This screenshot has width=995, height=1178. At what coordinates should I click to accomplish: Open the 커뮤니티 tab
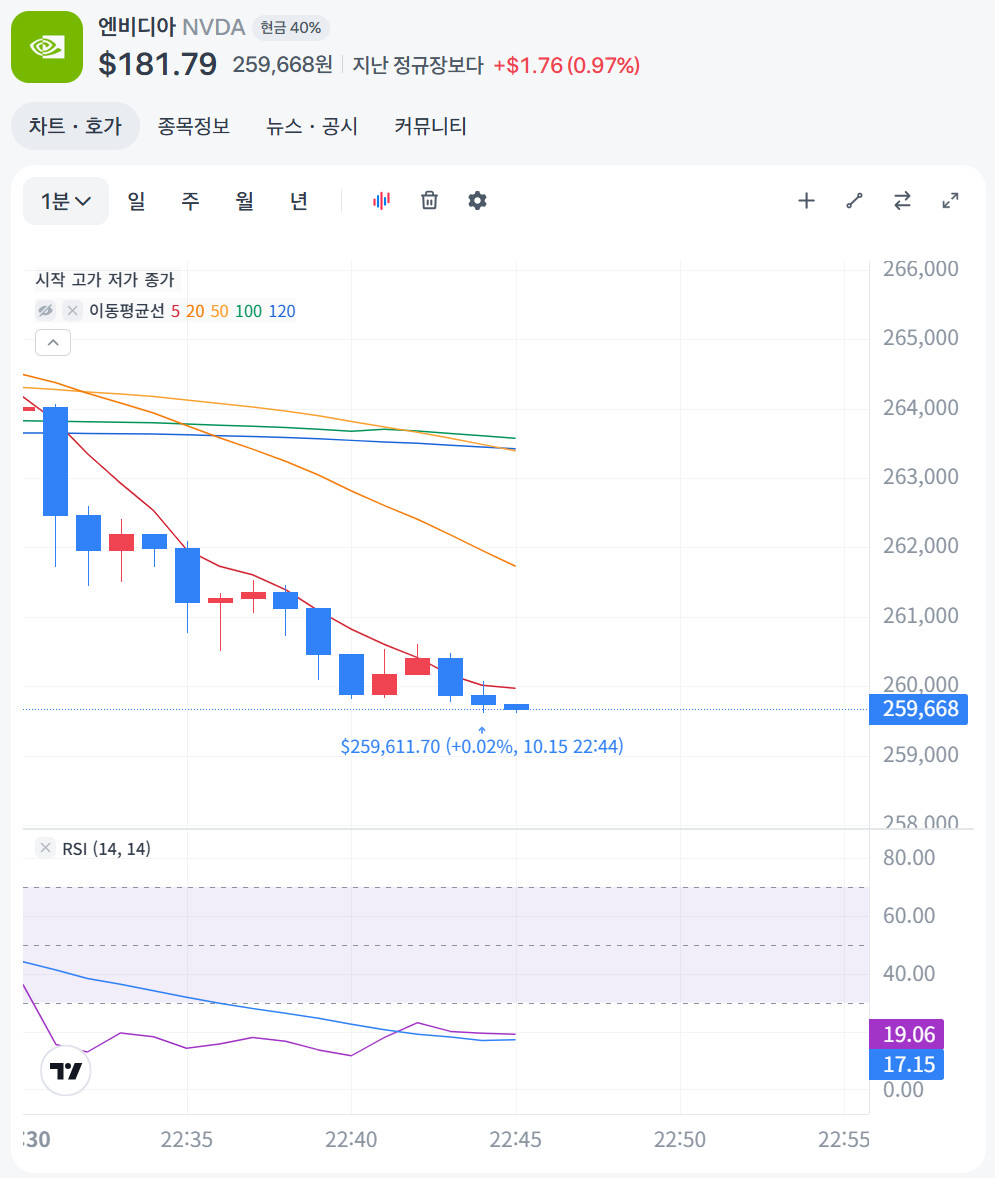431,126
